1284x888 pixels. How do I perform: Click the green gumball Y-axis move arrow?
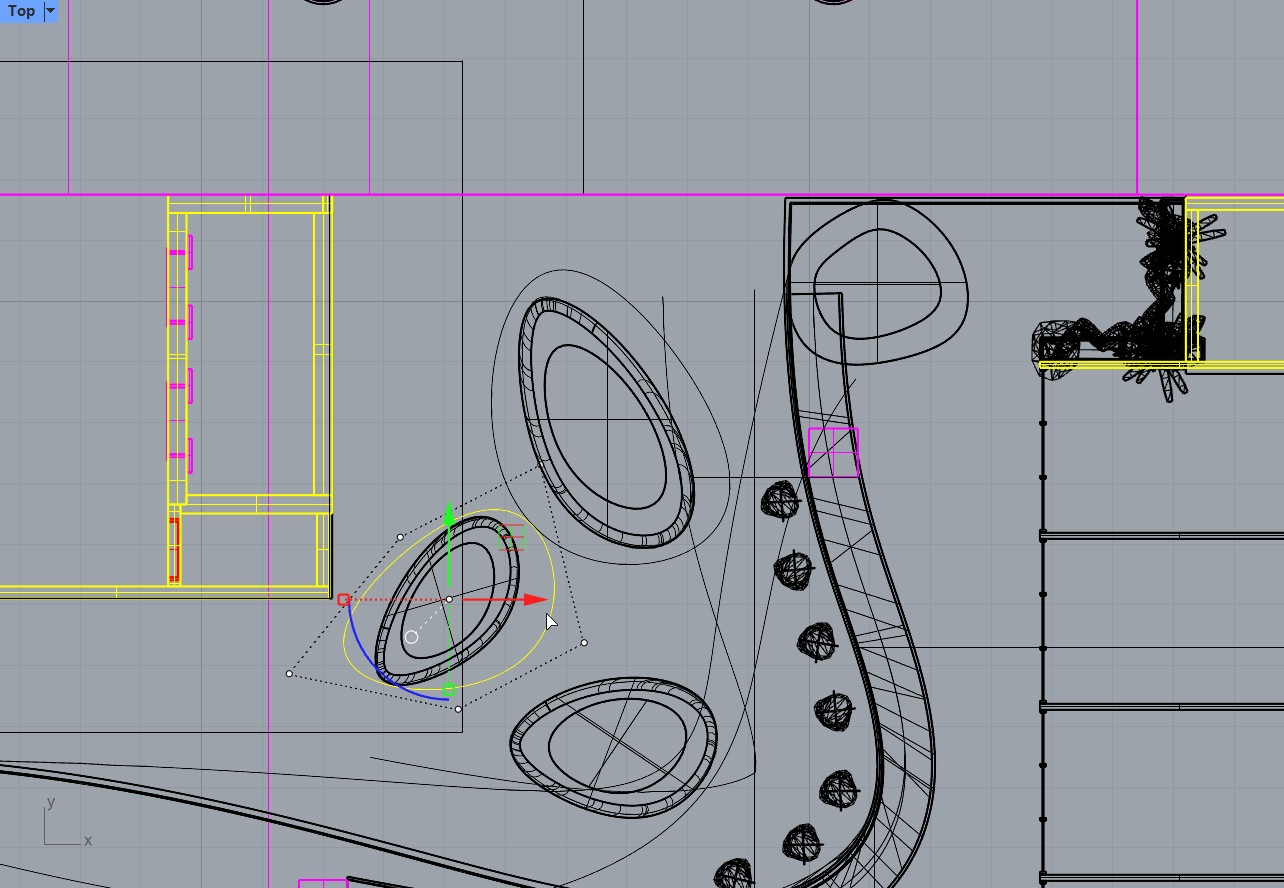pos(449,516)
